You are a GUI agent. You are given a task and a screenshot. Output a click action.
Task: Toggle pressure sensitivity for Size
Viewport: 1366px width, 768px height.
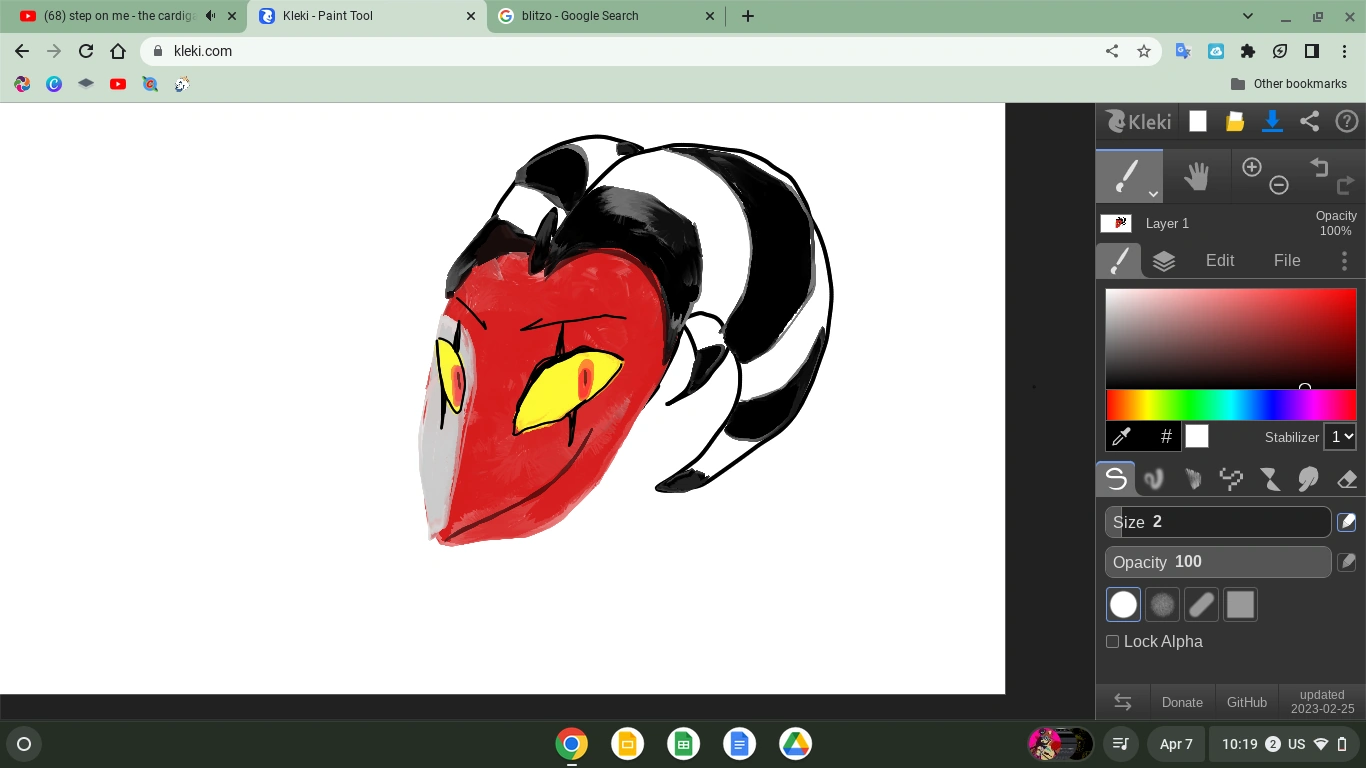[x=1346, y=521]
